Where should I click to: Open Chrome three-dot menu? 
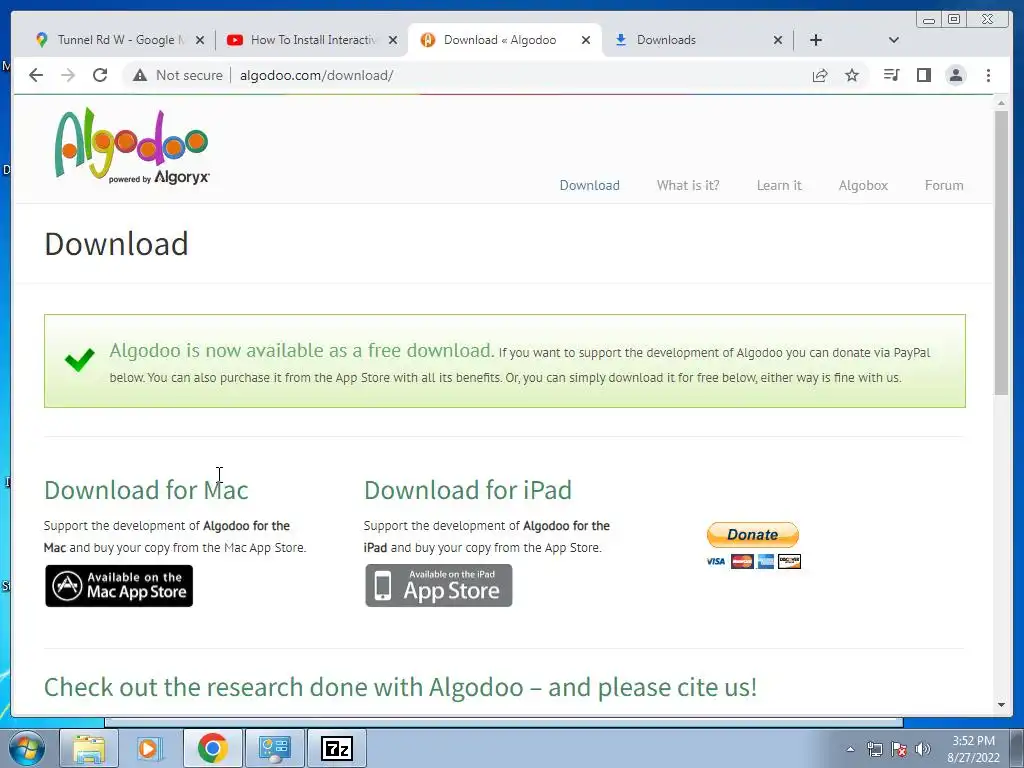tap(988, 75)
